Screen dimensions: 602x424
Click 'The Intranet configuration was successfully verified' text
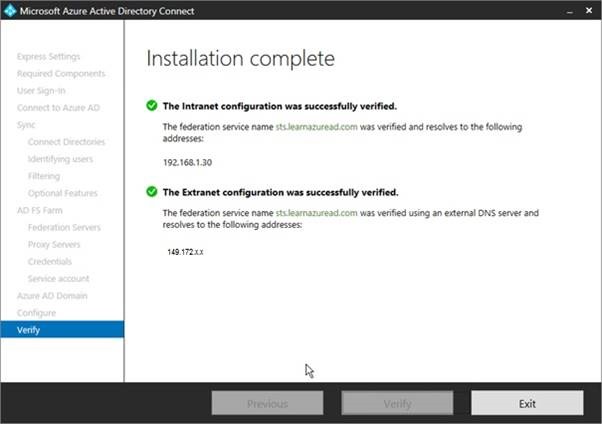(280, 106)
